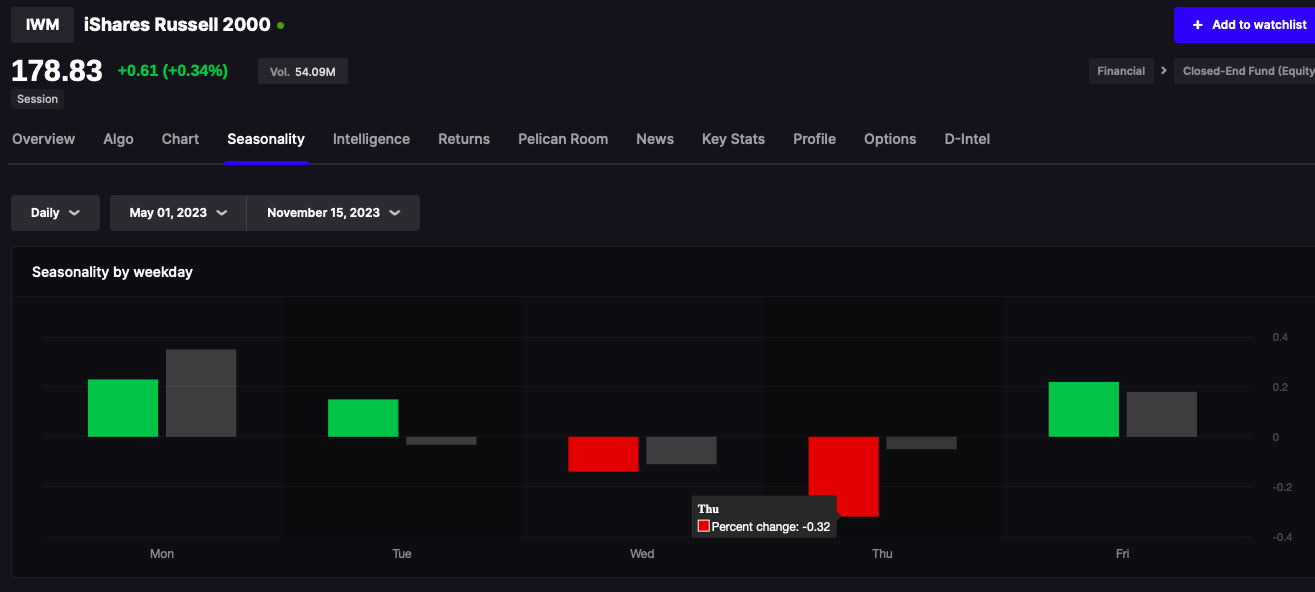Viewport: 1315px width, 592px height.
Task: Select the green Friday bar
Action: [1083, 410]
